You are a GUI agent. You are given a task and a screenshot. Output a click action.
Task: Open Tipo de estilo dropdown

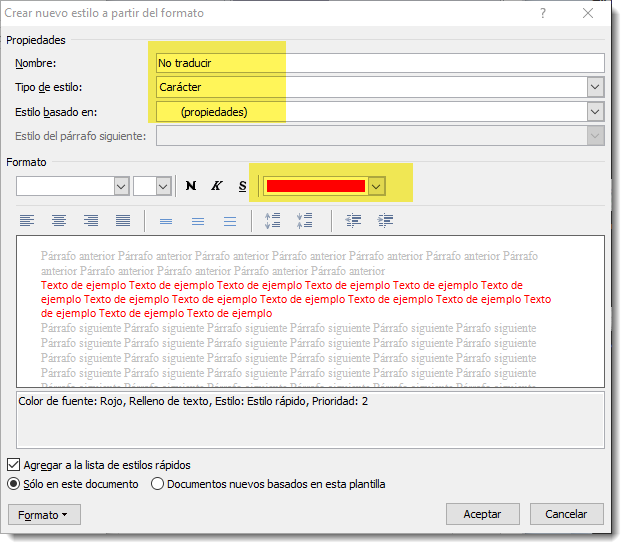pos(595,87)
